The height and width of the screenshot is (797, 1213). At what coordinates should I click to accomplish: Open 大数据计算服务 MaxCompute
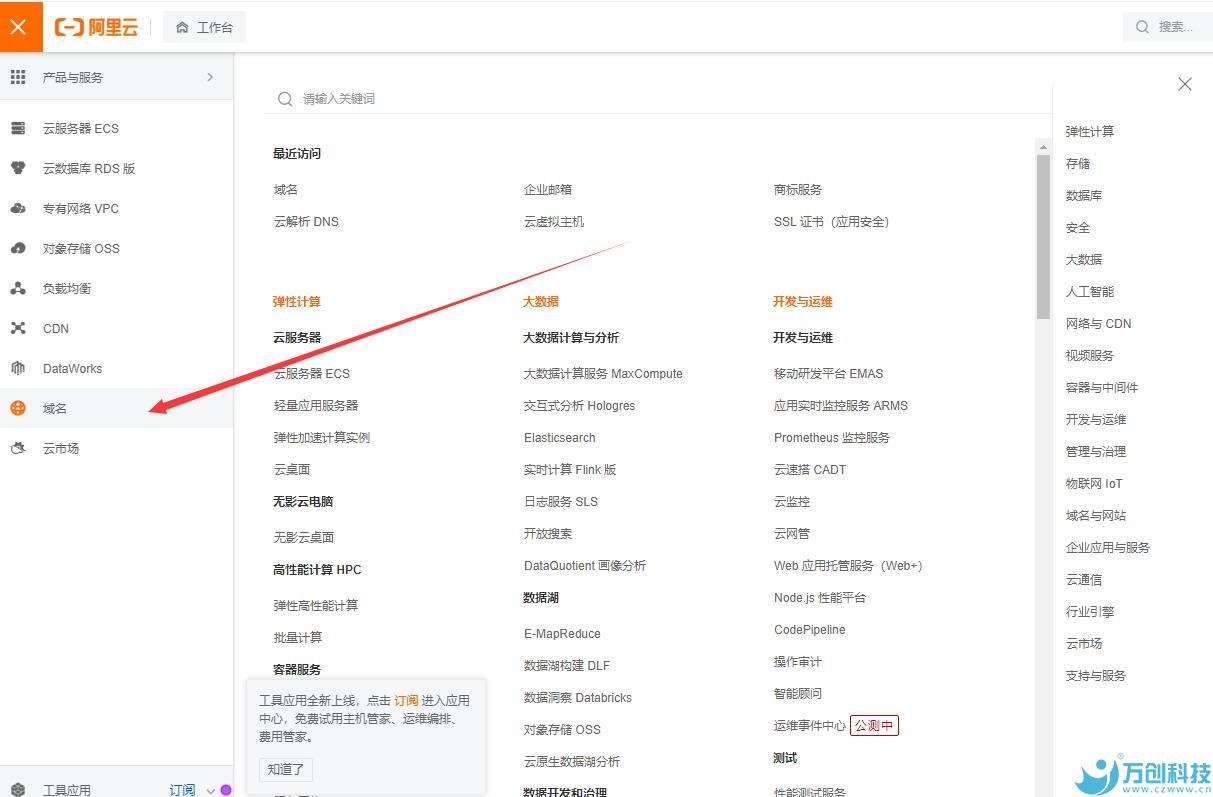[603, 373]
